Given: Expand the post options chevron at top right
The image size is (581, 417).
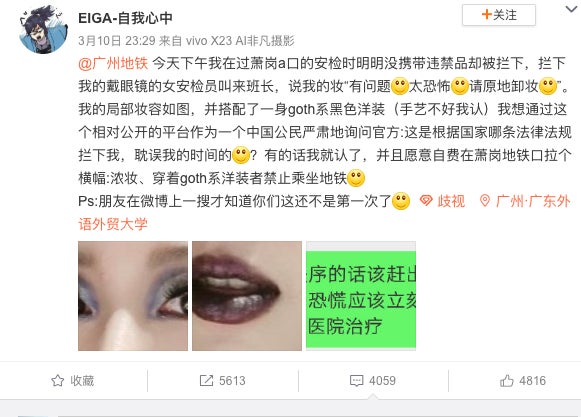Looking at the screenshot, I should click(x=572, y=9).
